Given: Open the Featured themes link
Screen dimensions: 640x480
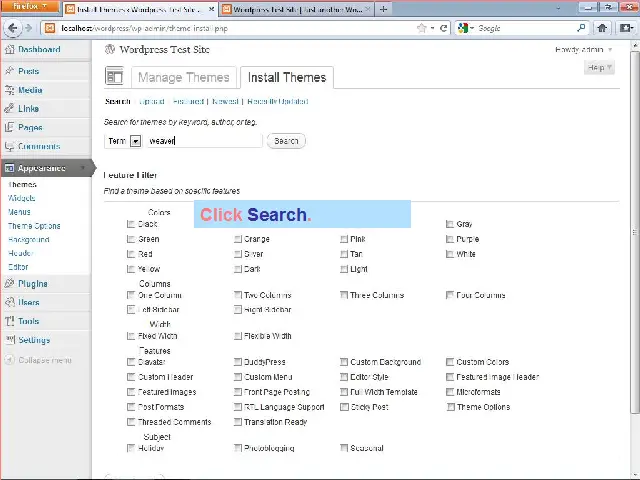Looking at the screenshot, I should [188, 101].
